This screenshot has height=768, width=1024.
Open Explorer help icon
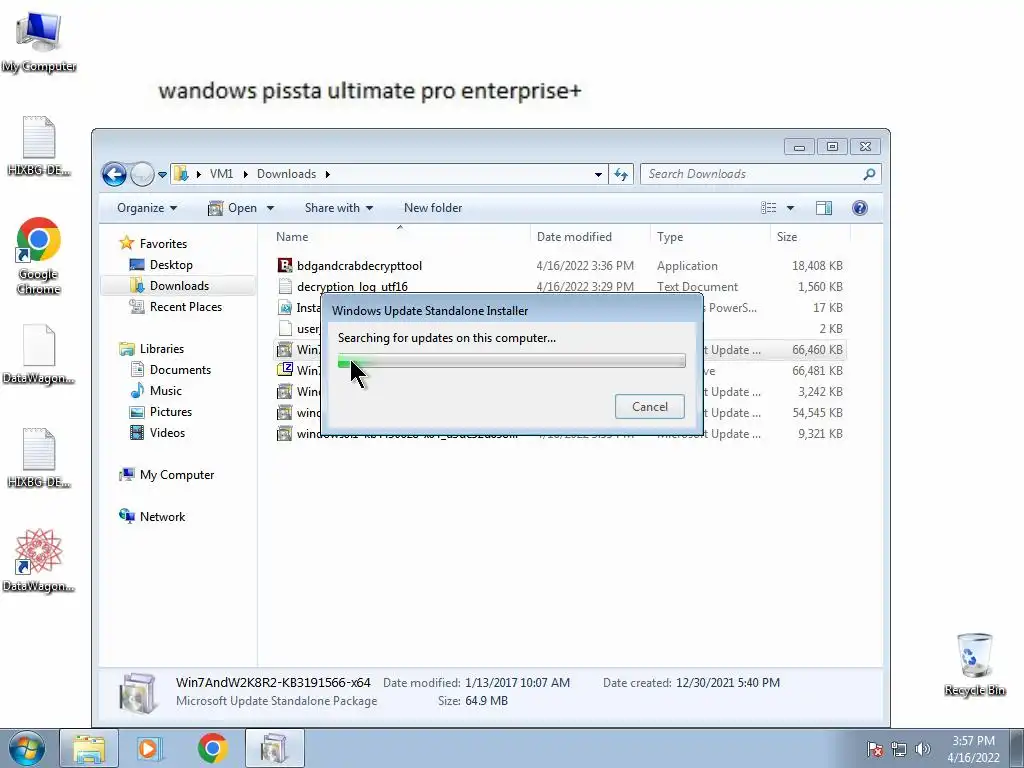pos(860,208)
